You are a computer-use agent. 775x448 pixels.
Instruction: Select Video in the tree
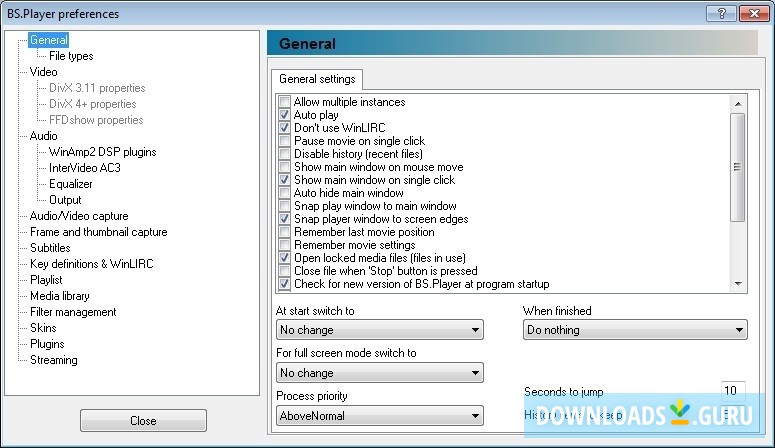[43, 72]
